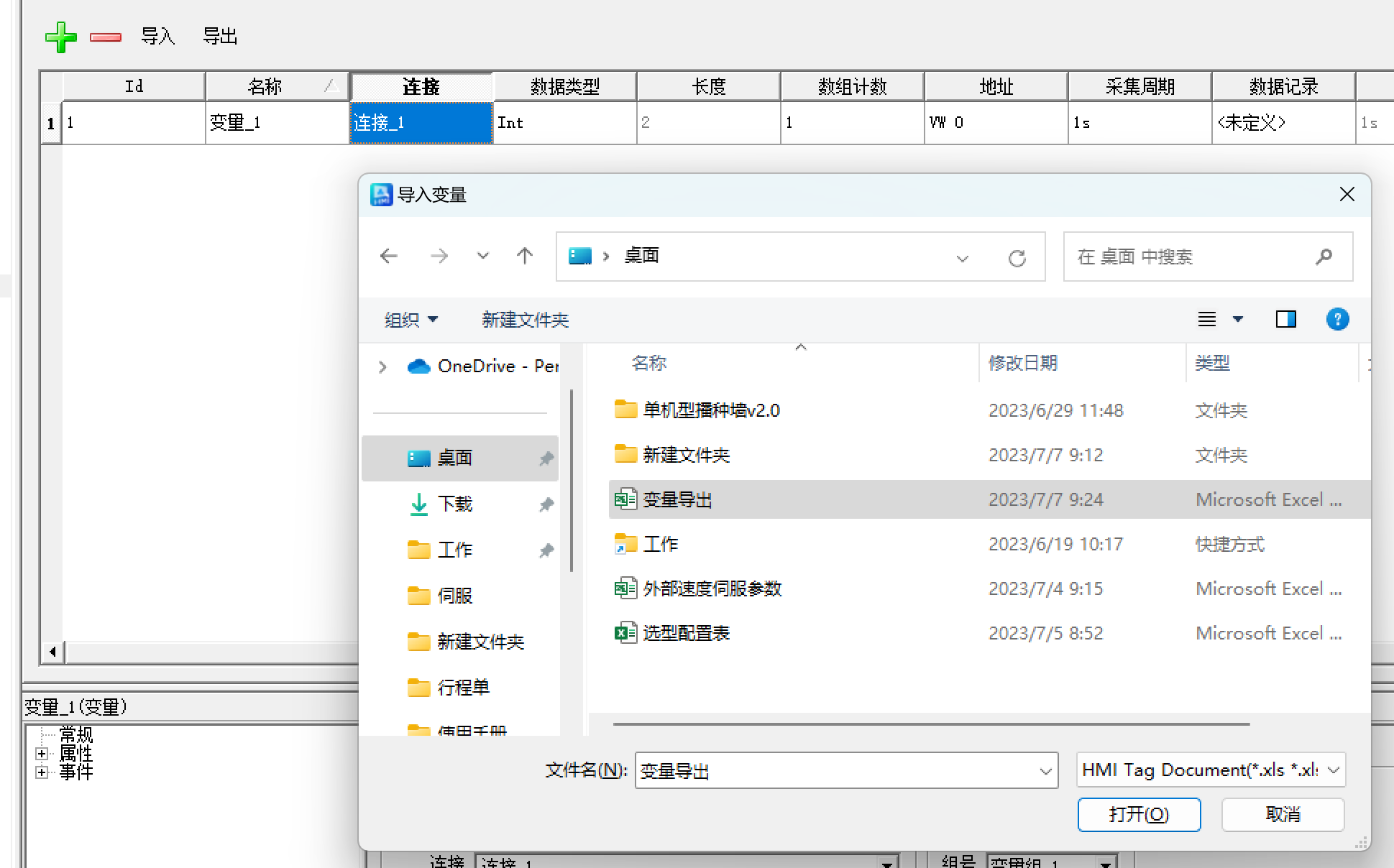The height and width of the screenshot is (868, 1394).
Task: Click the horizontal scrollbar in file list
Action: (x=931, y=724)
